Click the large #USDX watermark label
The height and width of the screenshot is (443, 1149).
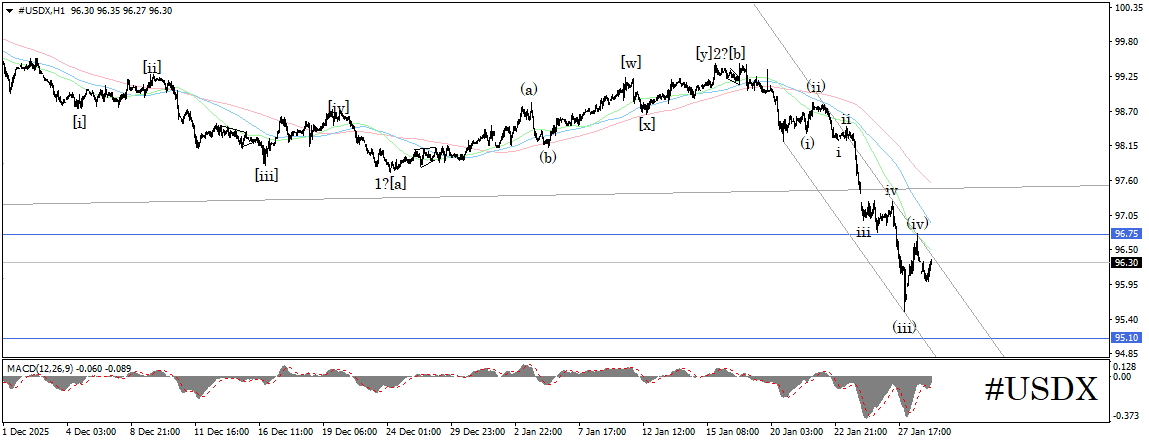tap(1041, 390)
